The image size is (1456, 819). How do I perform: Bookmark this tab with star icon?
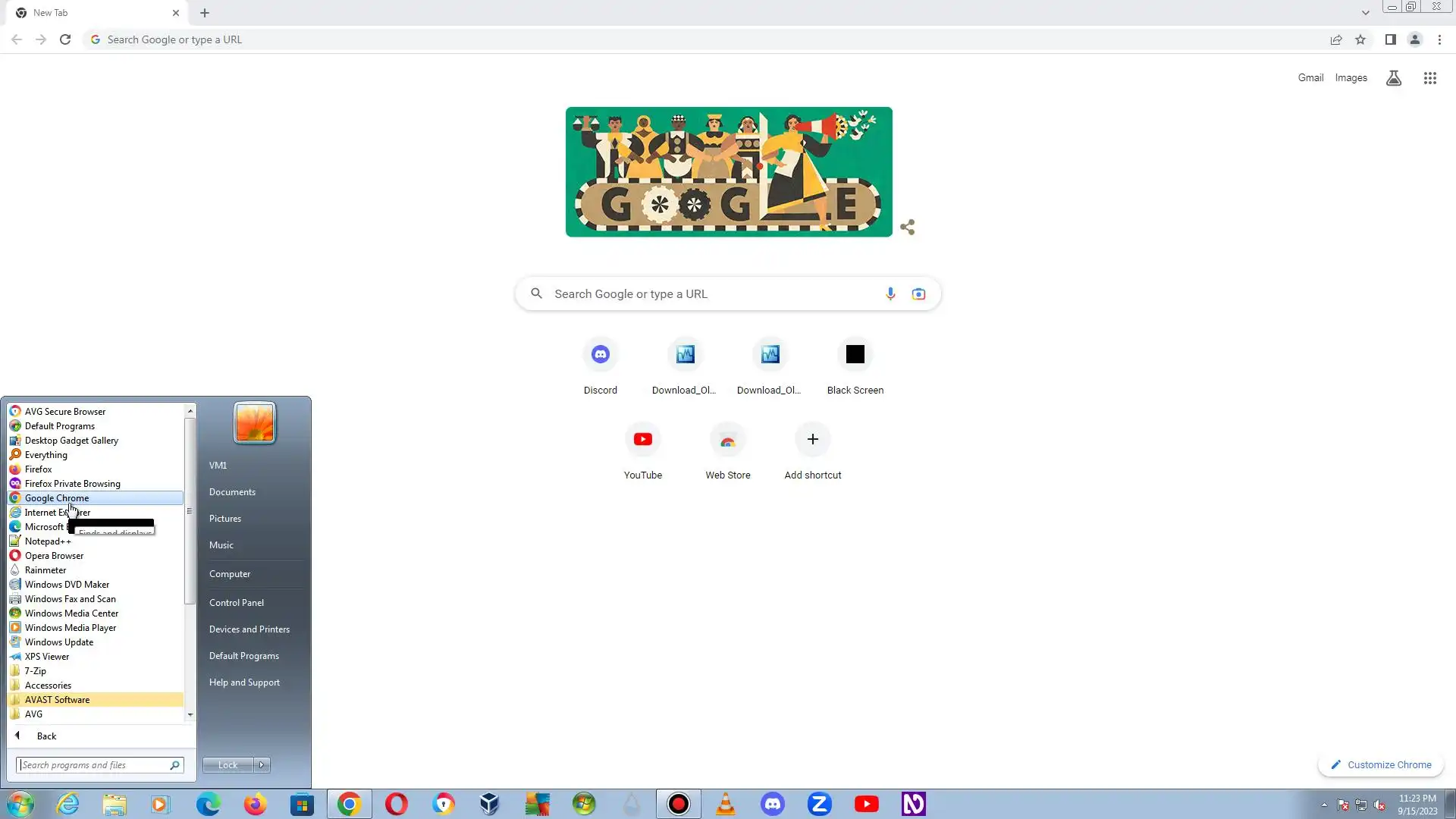coord(1360,39)
